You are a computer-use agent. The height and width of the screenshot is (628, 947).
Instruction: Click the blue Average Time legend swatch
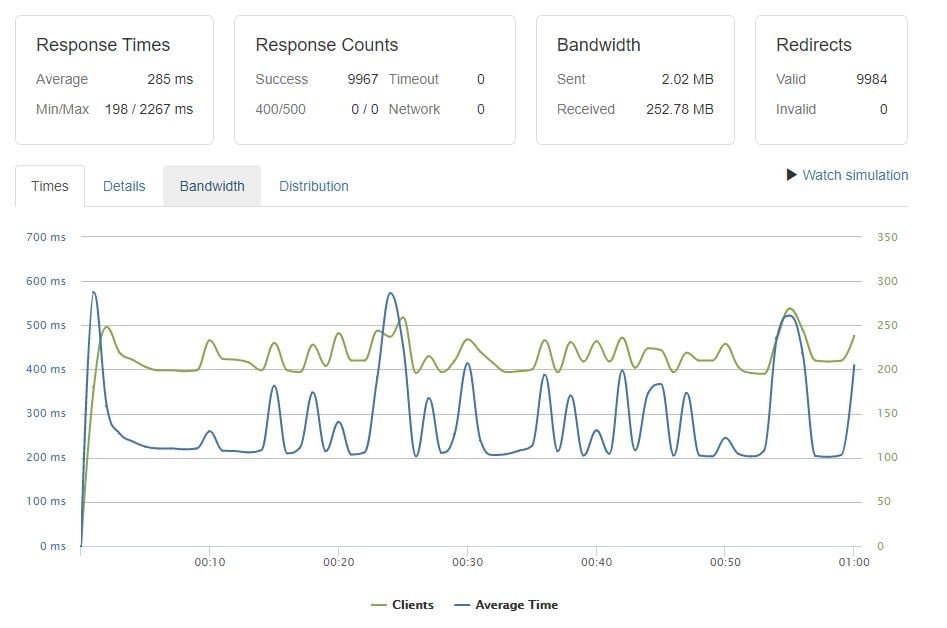click(462, 605)
